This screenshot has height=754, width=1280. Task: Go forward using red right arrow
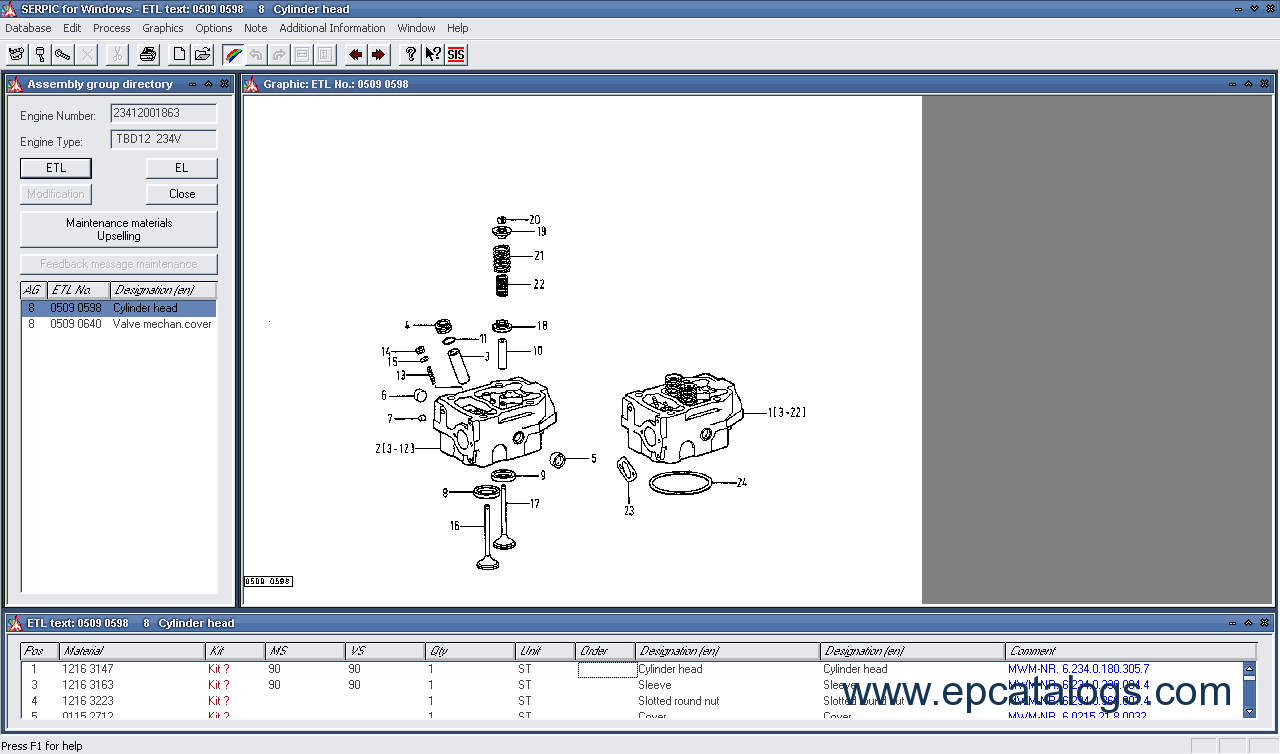379,54
